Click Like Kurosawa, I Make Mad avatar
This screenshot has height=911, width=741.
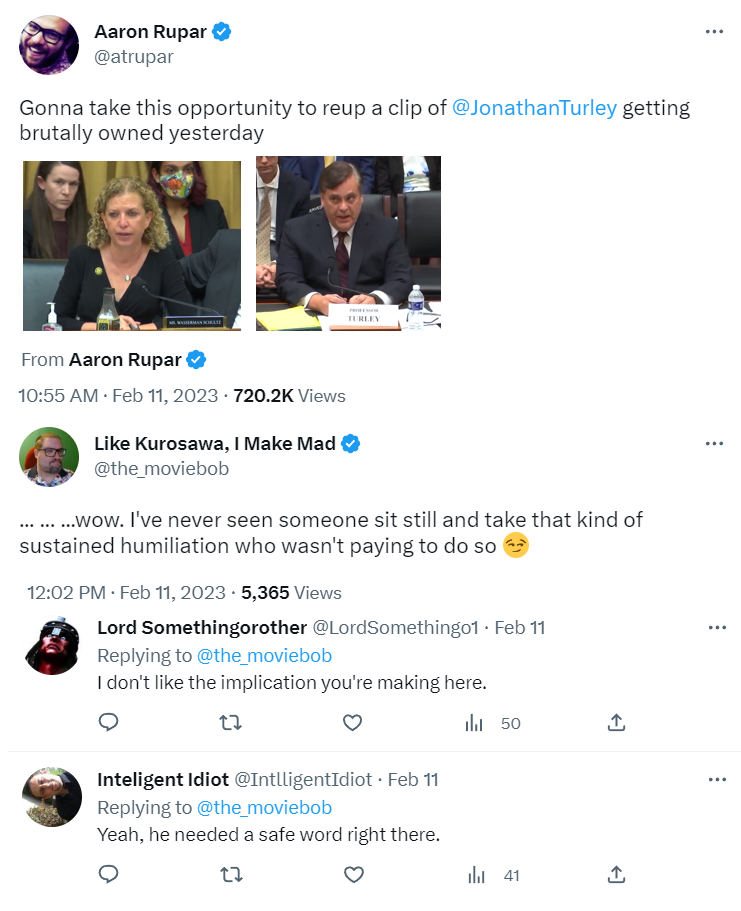pos(48,456)
